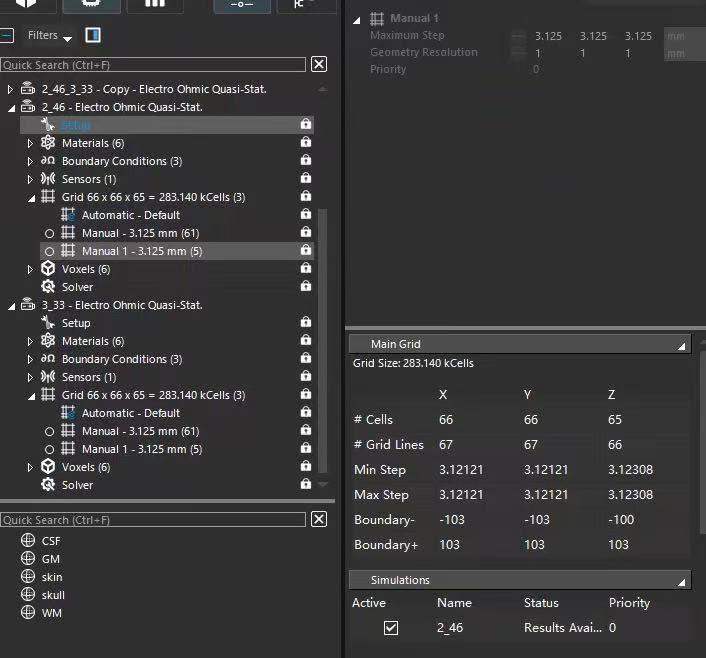The image size is (706, 658).
Task: Click the Voxels cube icon under 2_46
Action: point(48,268)
